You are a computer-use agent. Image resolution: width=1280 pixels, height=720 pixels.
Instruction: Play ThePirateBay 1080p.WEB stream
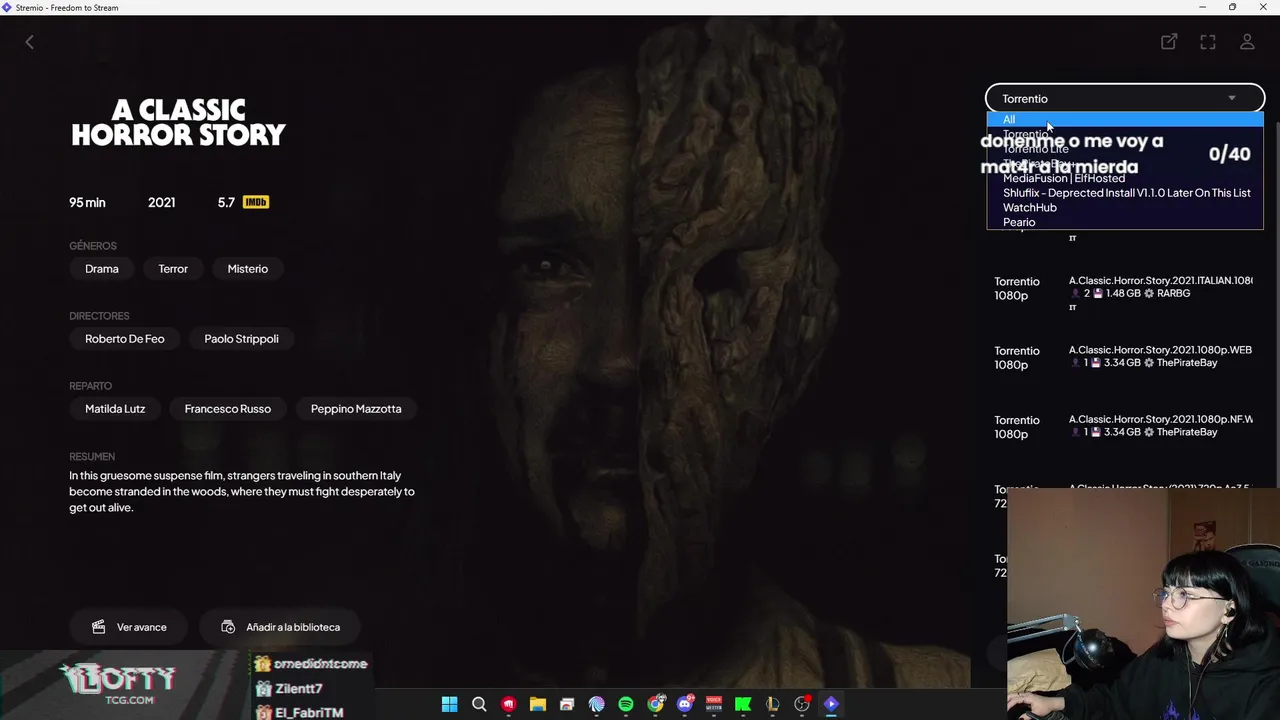[1125, 357]
